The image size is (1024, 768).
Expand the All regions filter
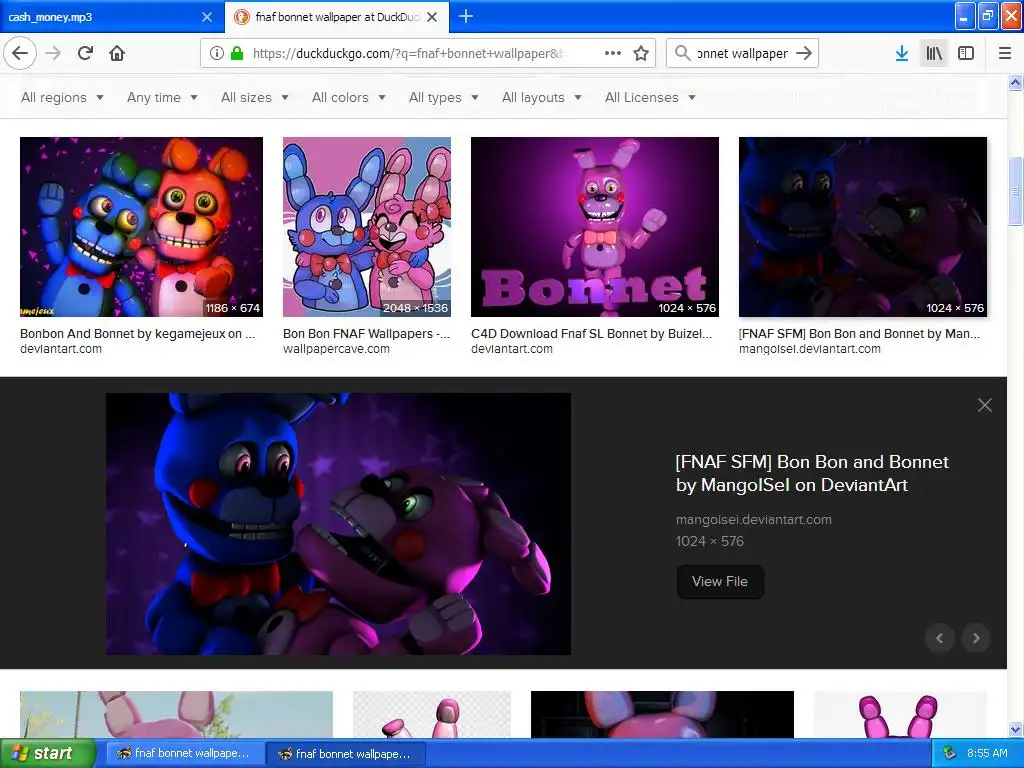tap(62, 97)
